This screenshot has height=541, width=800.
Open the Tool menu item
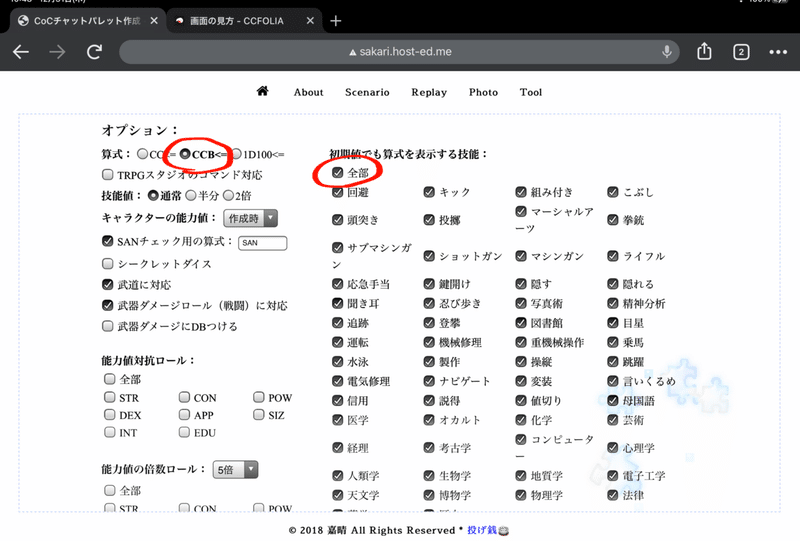tap(531, 92)
